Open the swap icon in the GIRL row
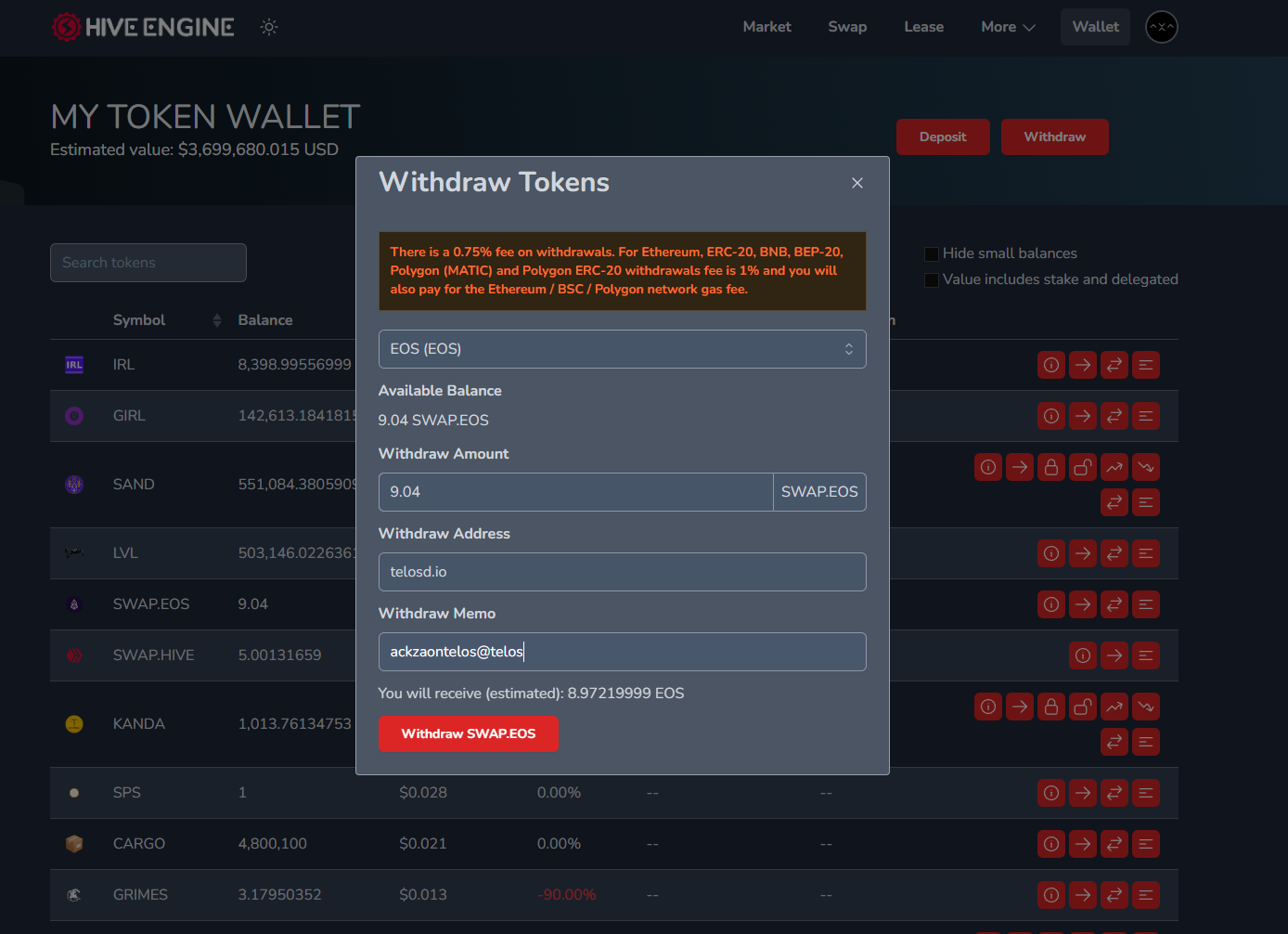1288x934 pixels. pyautogui.click(x=1114, y=416)
